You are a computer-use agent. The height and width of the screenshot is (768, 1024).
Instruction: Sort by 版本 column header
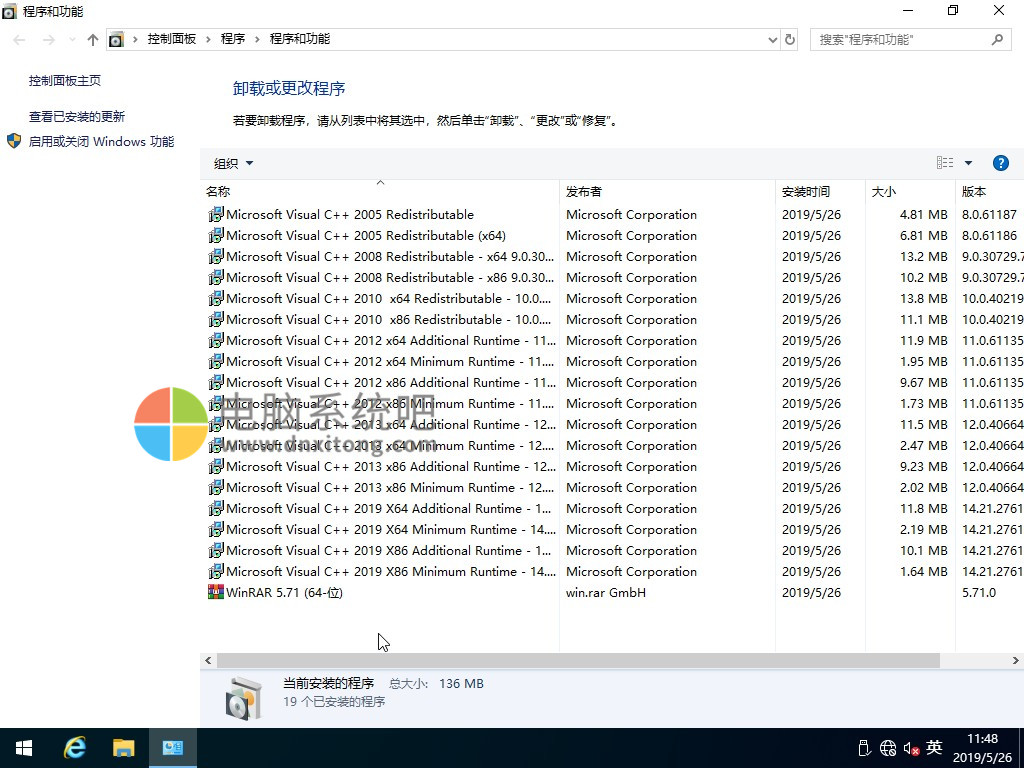click(989, 191)
